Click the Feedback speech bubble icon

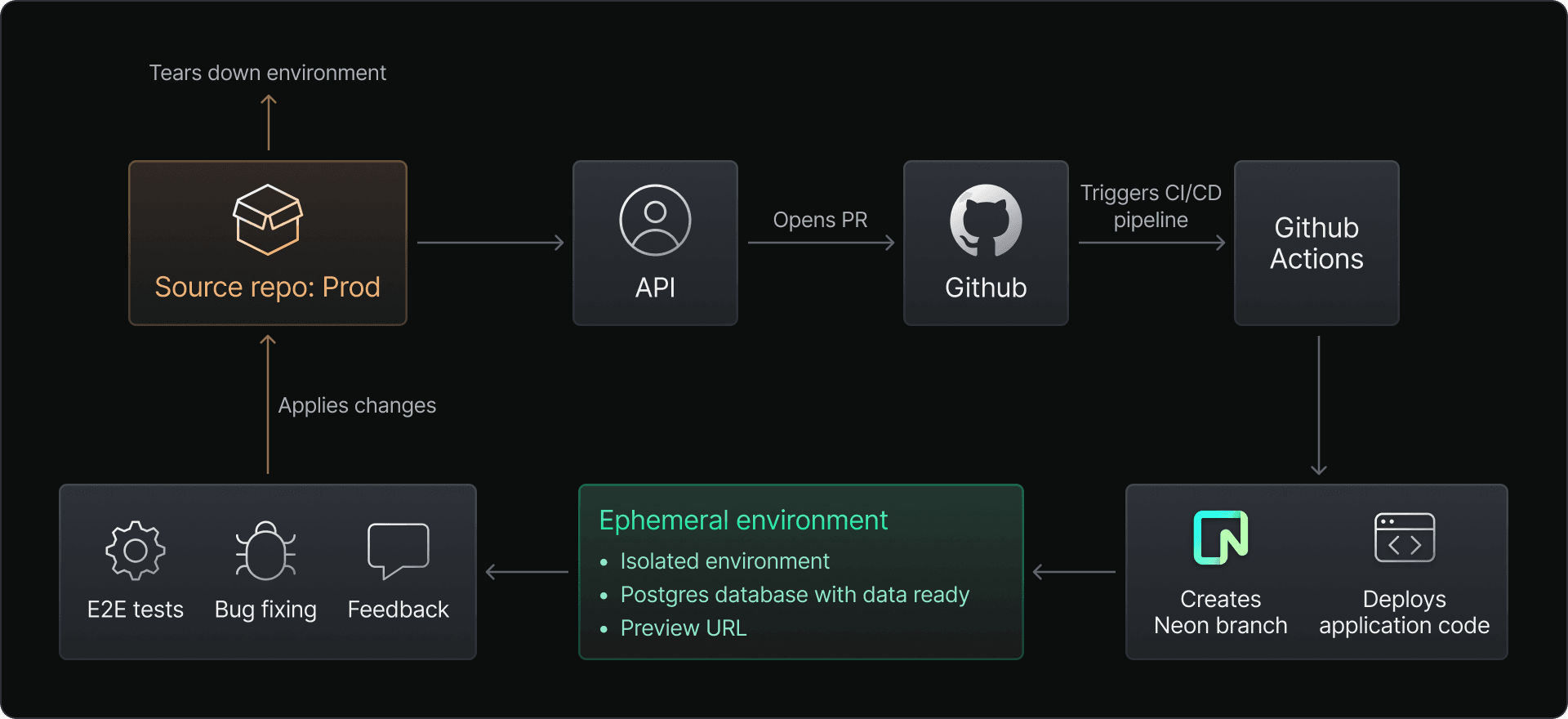pyautogui.click(x=398, y=551)
